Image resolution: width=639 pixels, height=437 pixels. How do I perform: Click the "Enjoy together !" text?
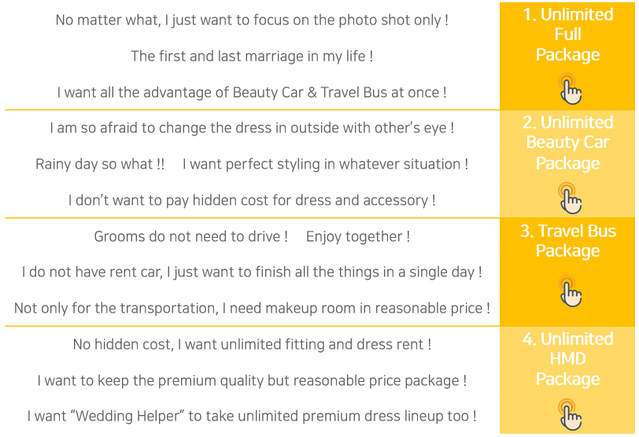pos(357,237)
